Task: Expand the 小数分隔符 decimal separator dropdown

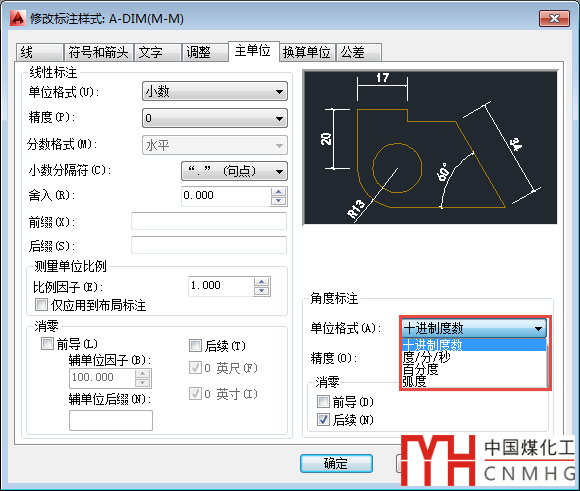Action: (x=234, y=171)
